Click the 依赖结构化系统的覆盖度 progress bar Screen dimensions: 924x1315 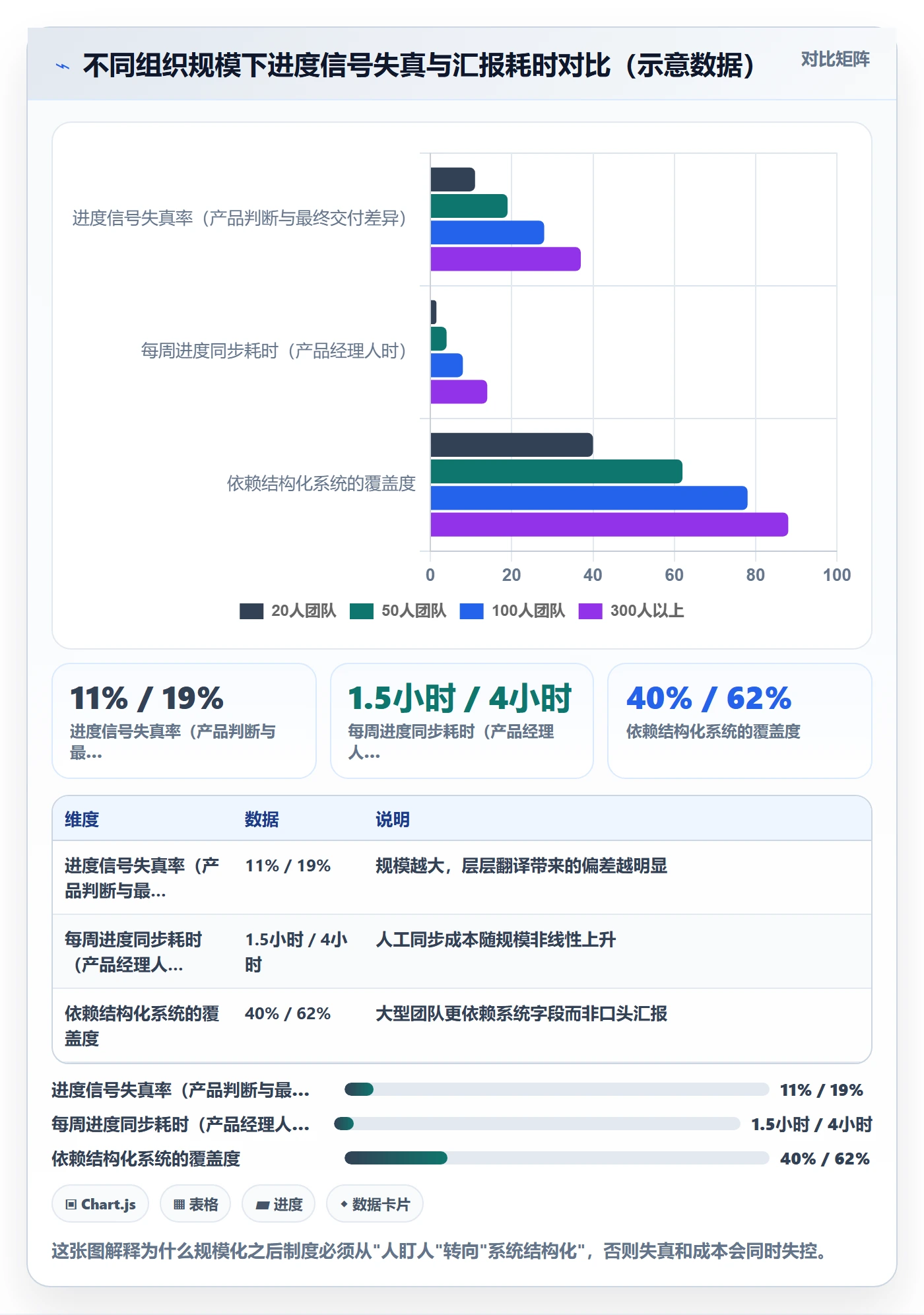pos(557,1158)
